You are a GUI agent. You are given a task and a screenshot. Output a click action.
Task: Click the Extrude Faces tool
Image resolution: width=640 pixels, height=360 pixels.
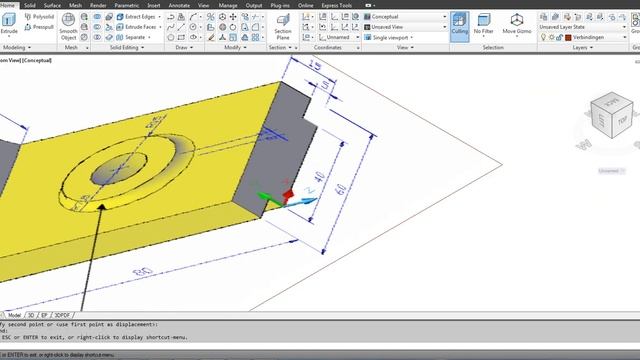pyautogui.click(x=137, y=27)
